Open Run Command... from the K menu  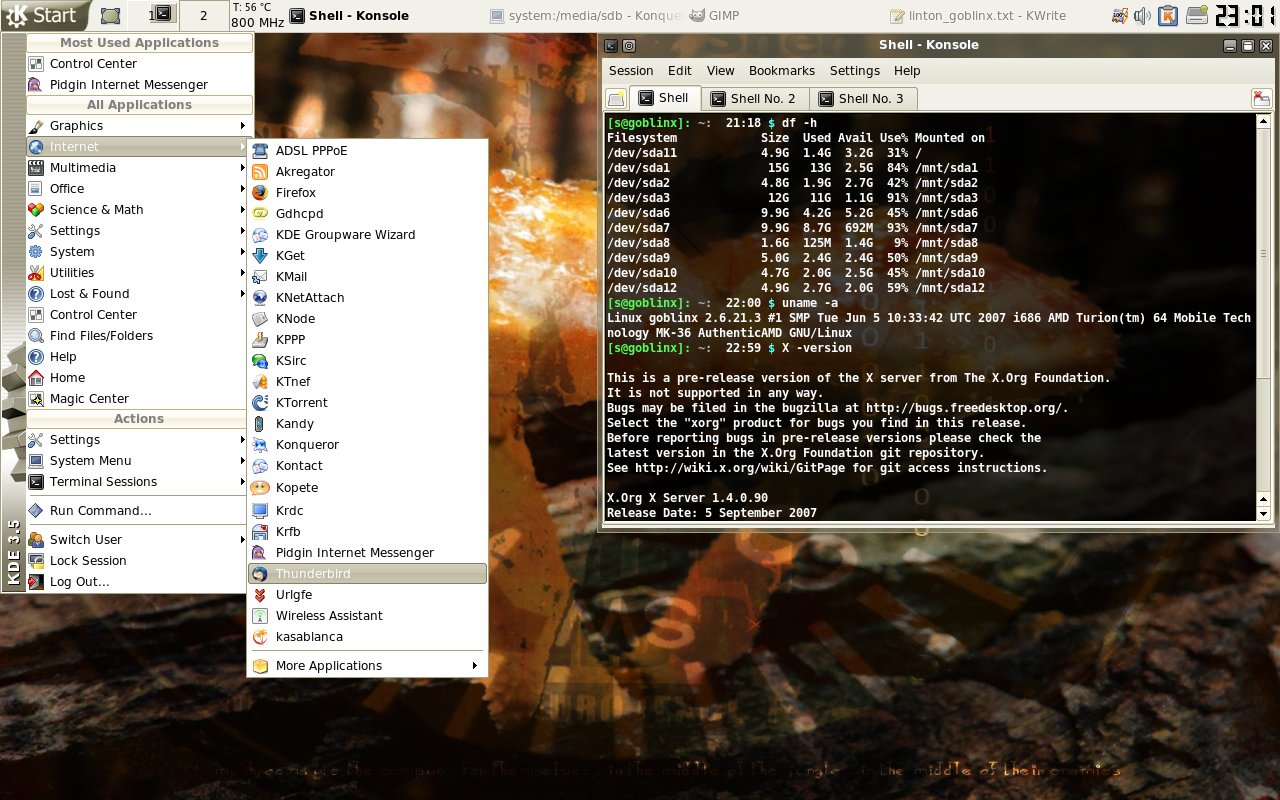139,511
